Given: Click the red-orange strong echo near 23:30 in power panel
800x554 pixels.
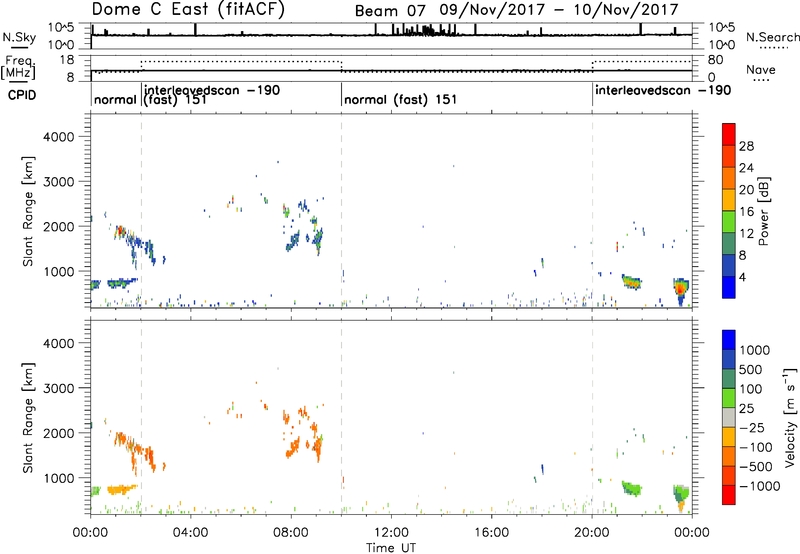Looking at the screenshot, I should coord(681,289).
